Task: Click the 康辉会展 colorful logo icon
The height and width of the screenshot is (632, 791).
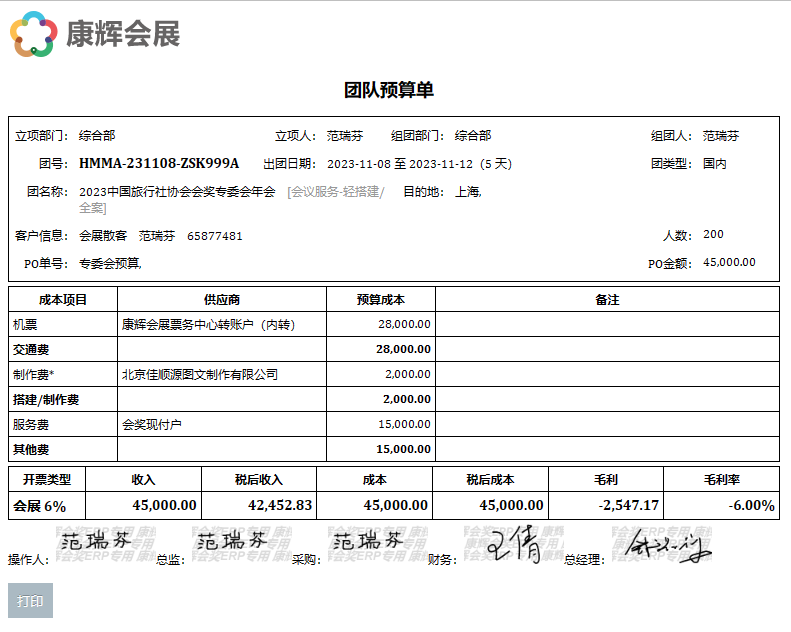Action: tap(33, 34)
